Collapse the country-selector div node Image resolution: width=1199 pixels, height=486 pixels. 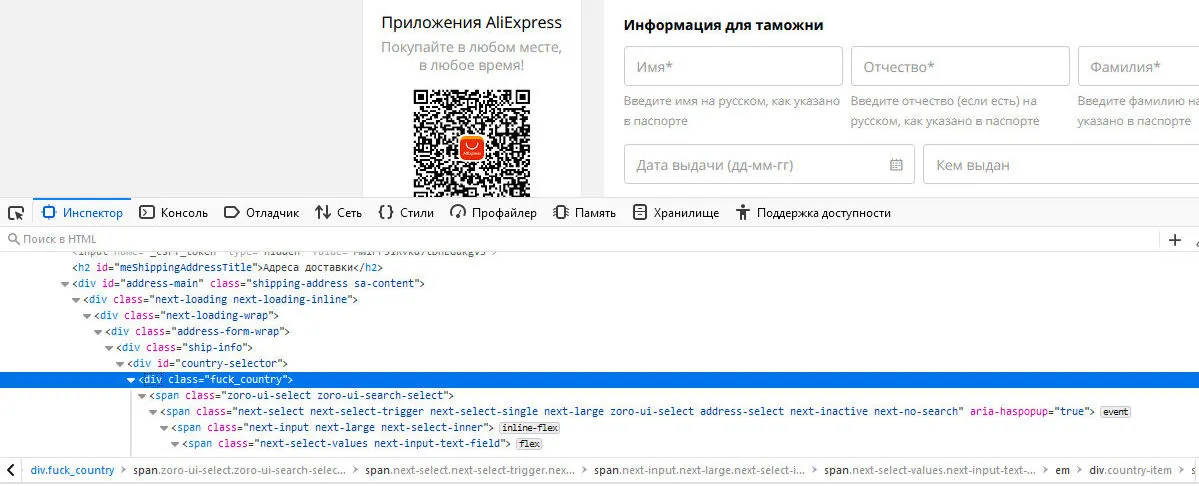point(120,364)
